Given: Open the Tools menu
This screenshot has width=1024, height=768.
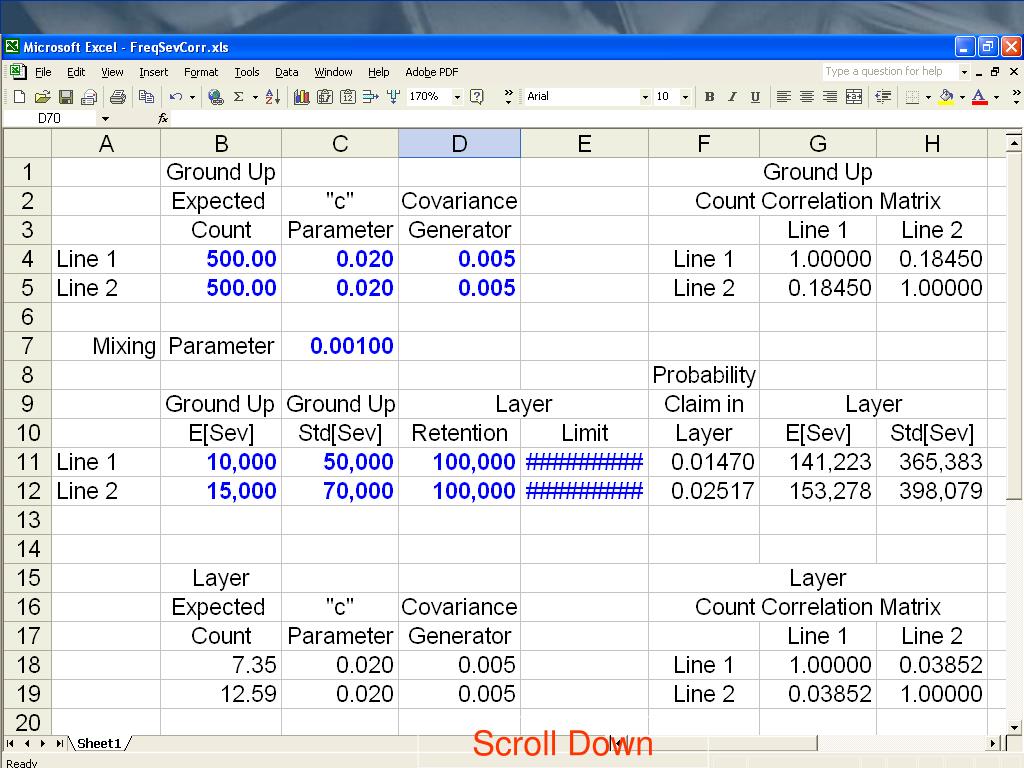Looking at the screenshot, I should click(247, 72).
